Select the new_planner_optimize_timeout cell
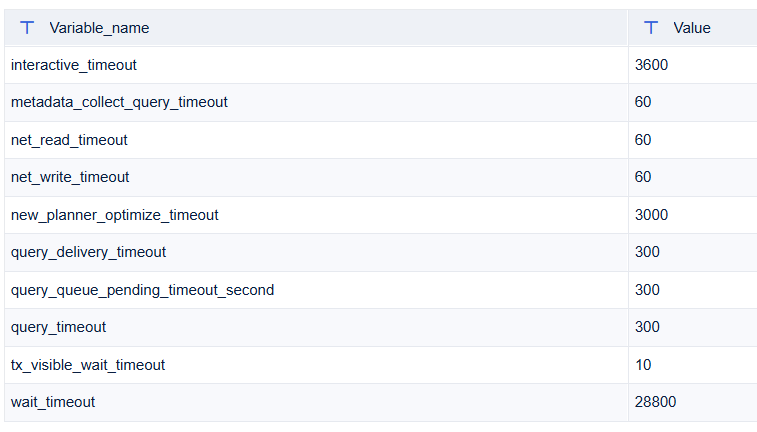Viewport: 757px width, 432px height. [316, 215]
